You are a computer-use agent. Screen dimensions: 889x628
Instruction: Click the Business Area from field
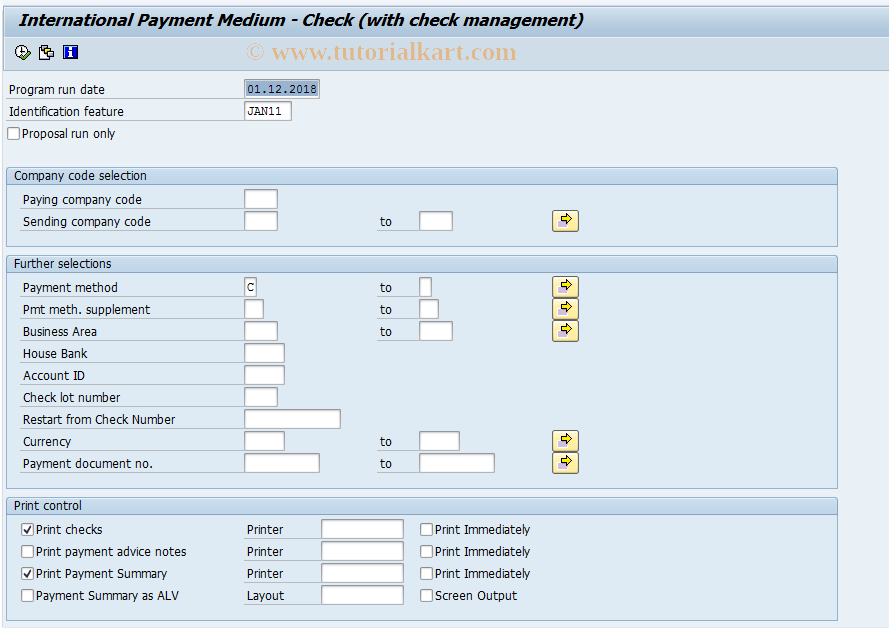(261, 331)
